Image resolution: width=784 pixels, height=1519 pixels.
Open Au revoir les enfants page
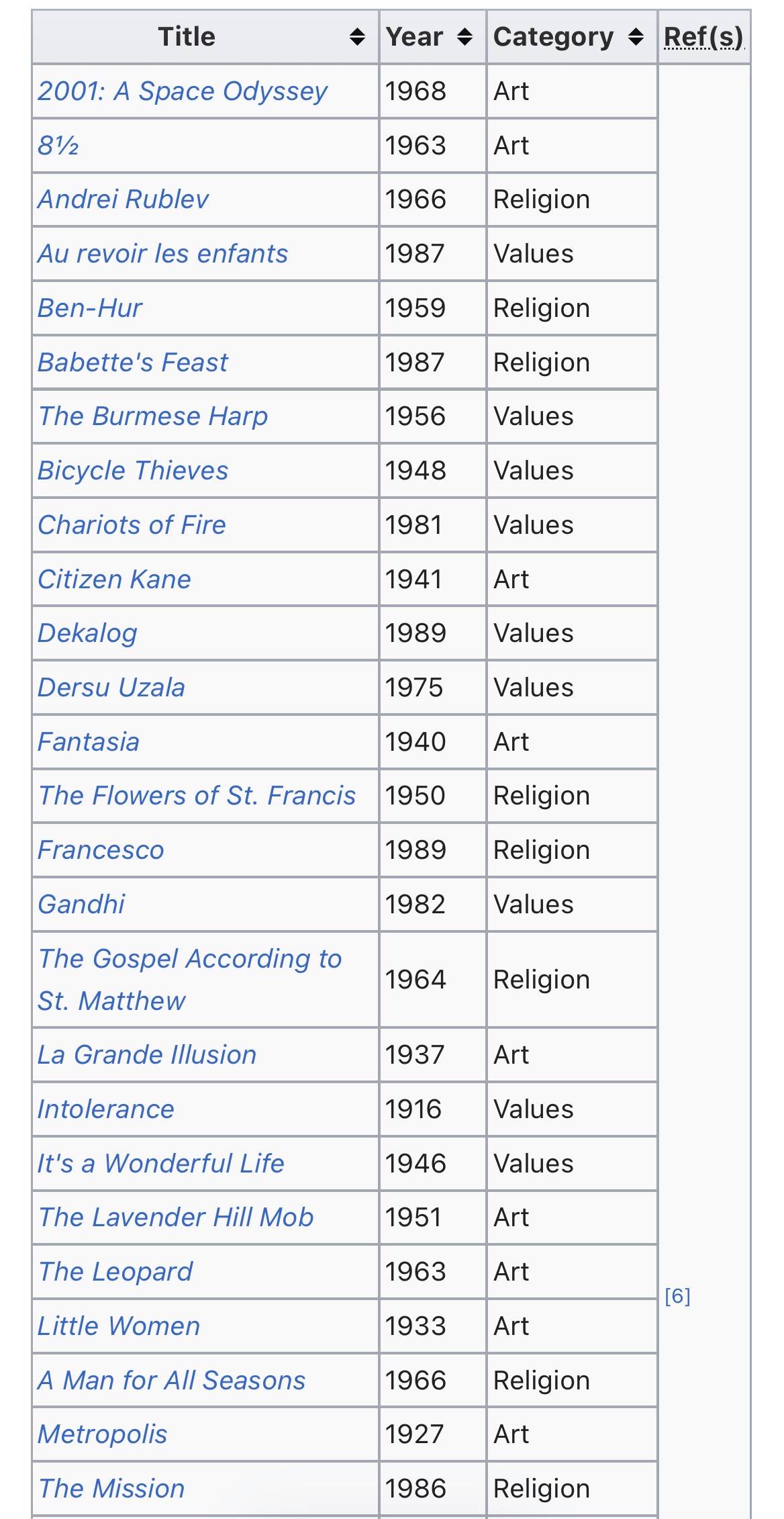(x=162, y=254)
